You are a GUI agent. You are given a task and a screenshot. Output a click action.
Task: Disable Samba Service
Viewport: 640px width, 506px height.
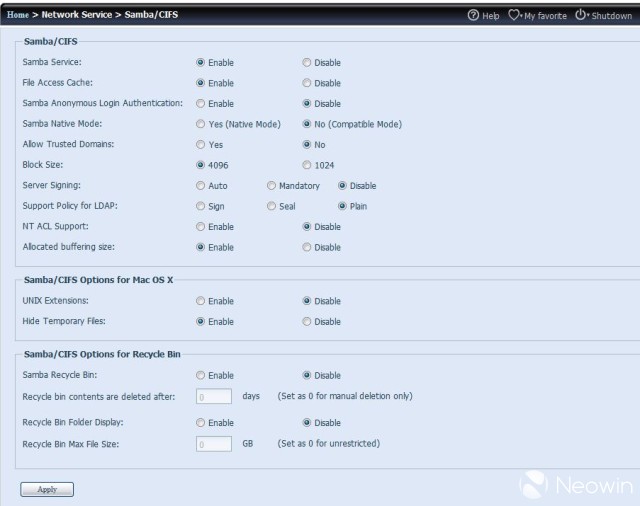[307, 62]
